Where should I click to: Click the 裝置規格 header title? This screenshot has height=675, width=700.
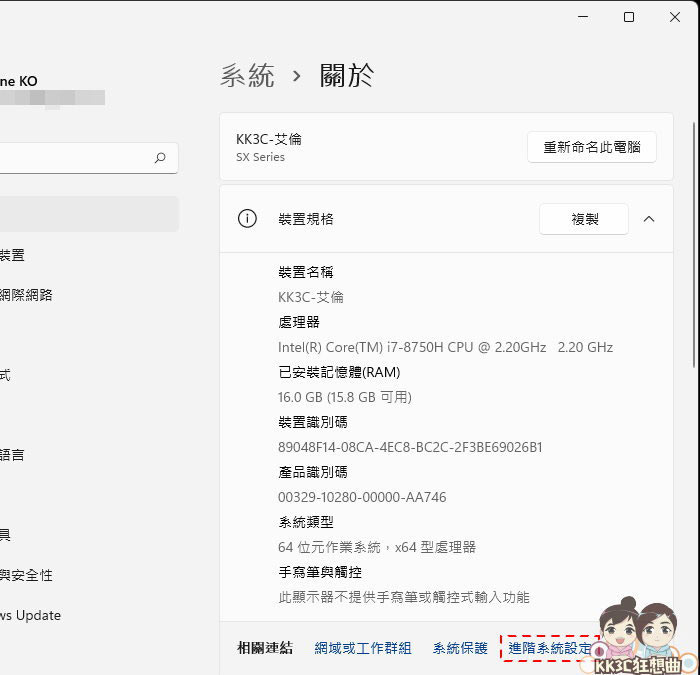305,219
